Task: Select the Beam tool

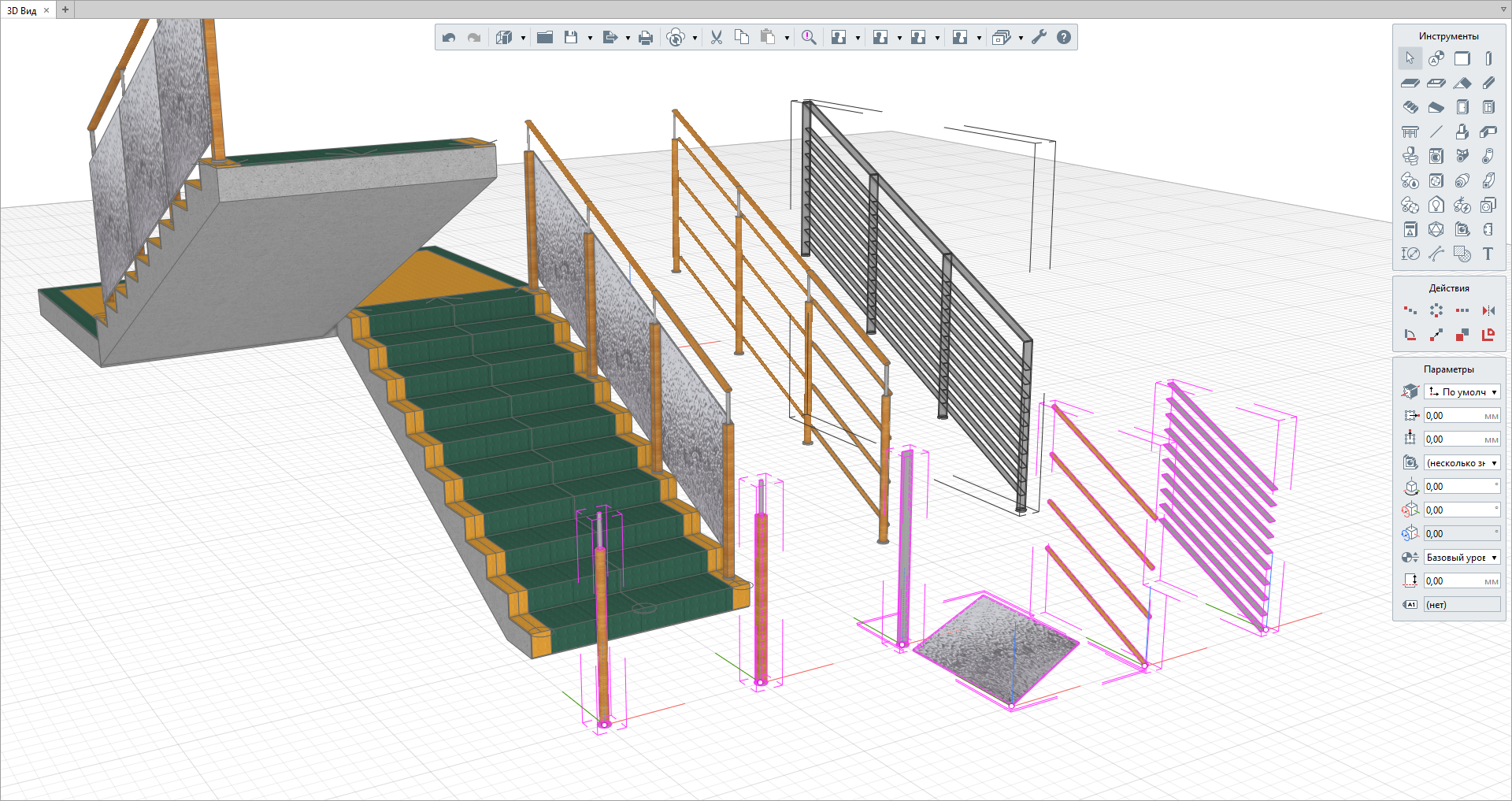Action: click(1488, 83)
